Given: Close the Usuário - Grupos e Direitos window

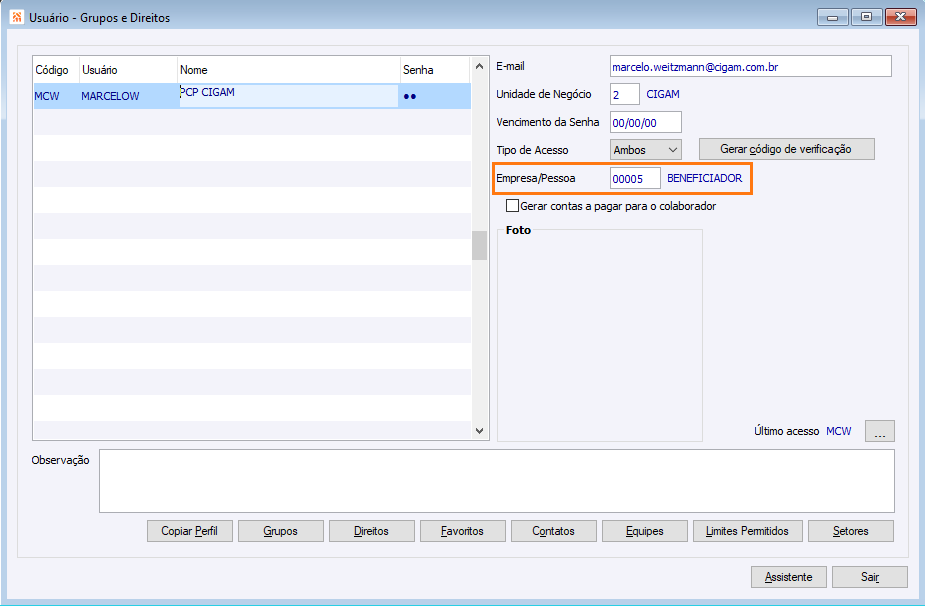Looking at the screenshot, I should tap(900, 17).
